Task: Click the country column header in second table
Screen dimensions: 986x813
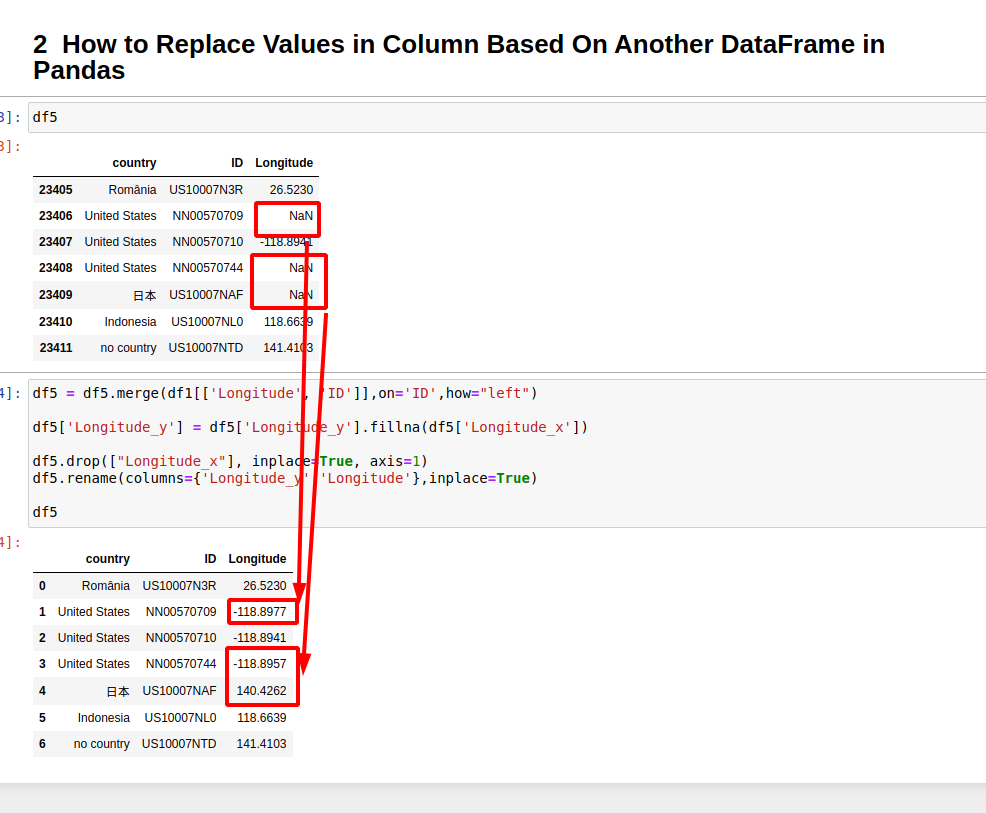Action: click(x=108, y=558)
